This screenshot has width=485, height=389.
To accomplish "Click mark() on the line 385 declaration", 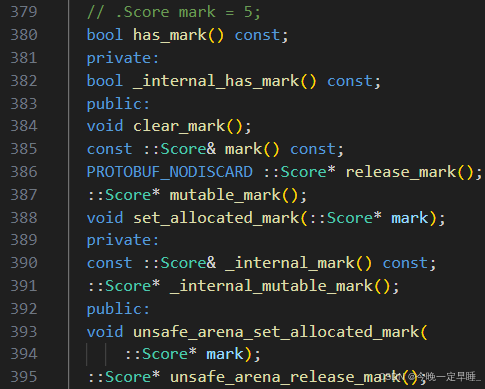I will (x=252, y=149).
